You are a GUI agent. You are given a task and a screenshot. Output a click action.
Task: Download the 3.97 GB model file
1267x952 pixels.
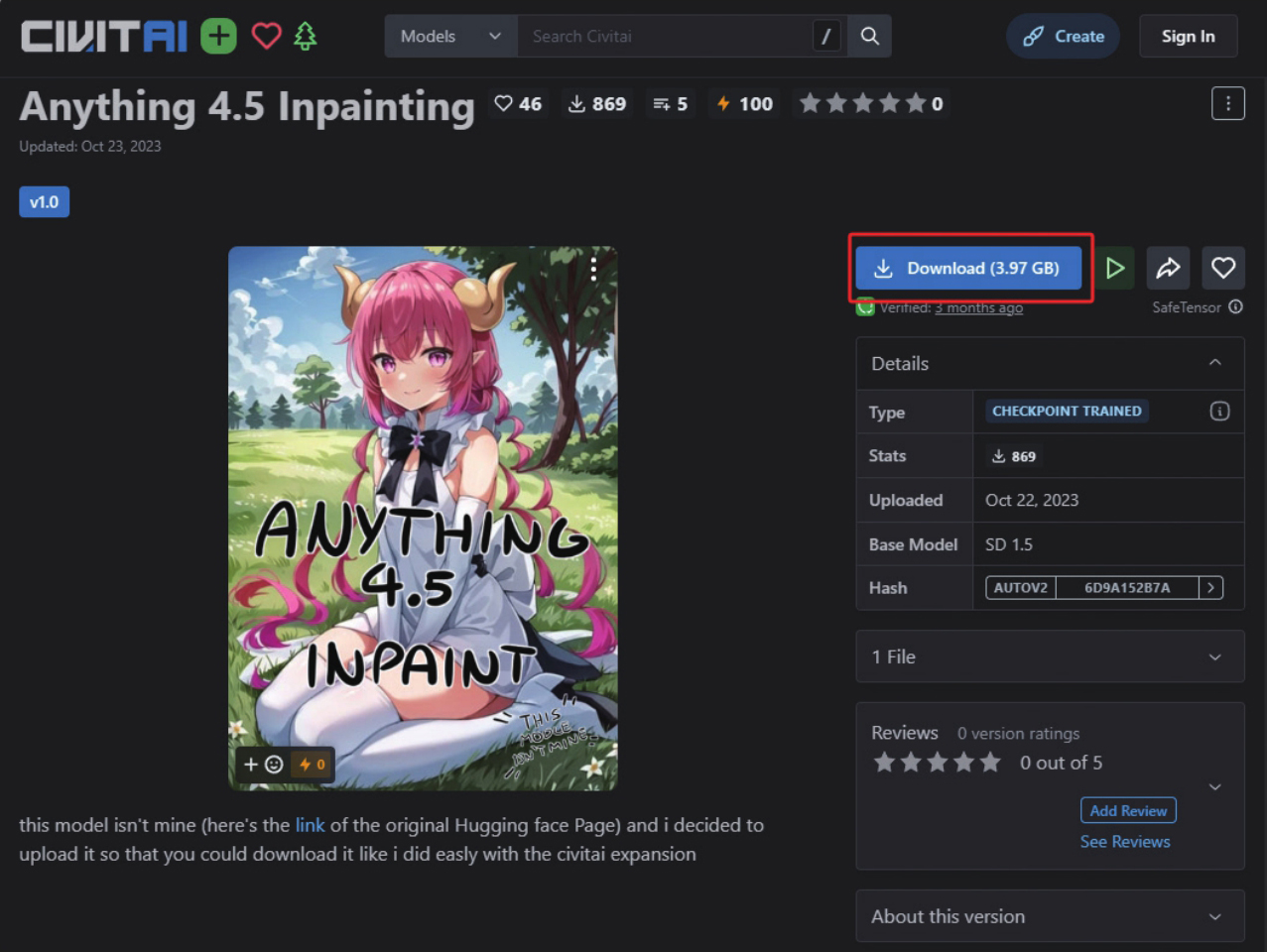(x=968, y=268)
